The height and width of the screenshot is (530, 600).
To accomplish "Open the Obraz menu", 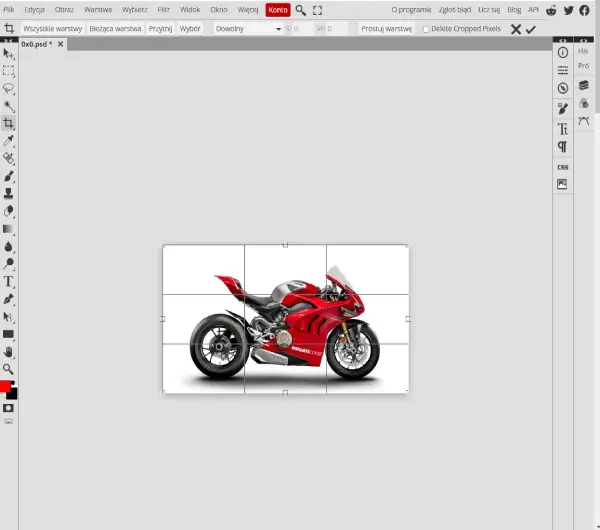I will coord(64,10).
